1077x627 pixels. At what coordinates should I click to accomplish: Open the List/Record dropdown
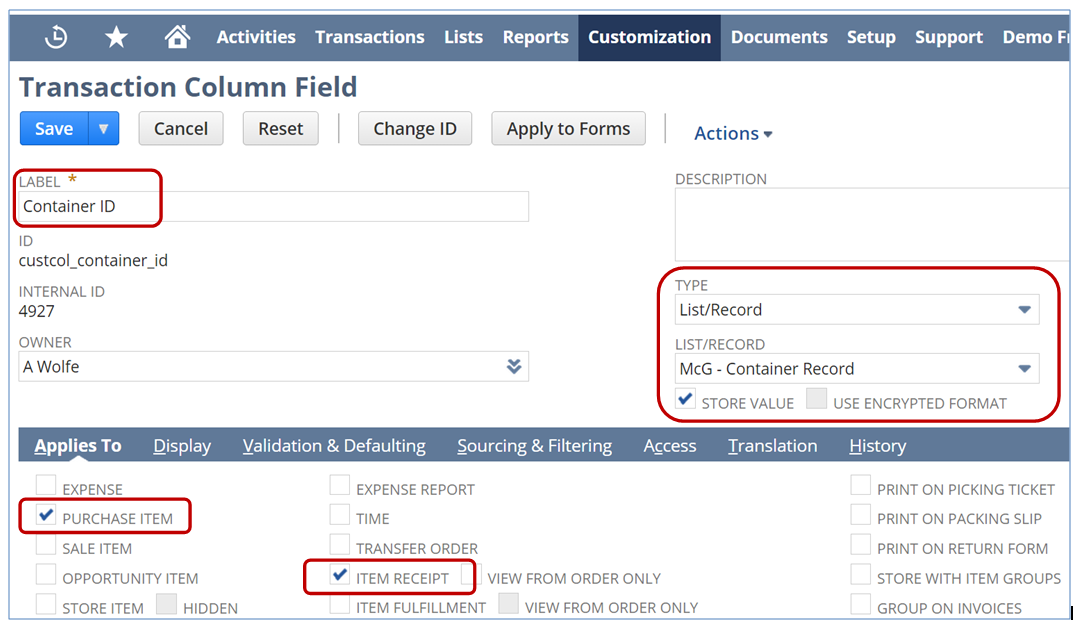[1023, 369]
